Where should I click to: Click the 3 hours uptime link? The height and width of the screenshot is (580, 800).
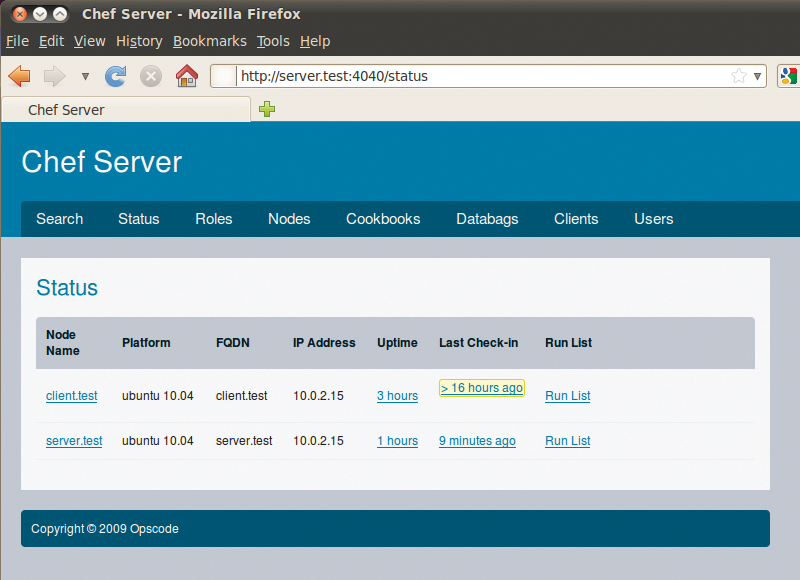click(x=397, y=396)
